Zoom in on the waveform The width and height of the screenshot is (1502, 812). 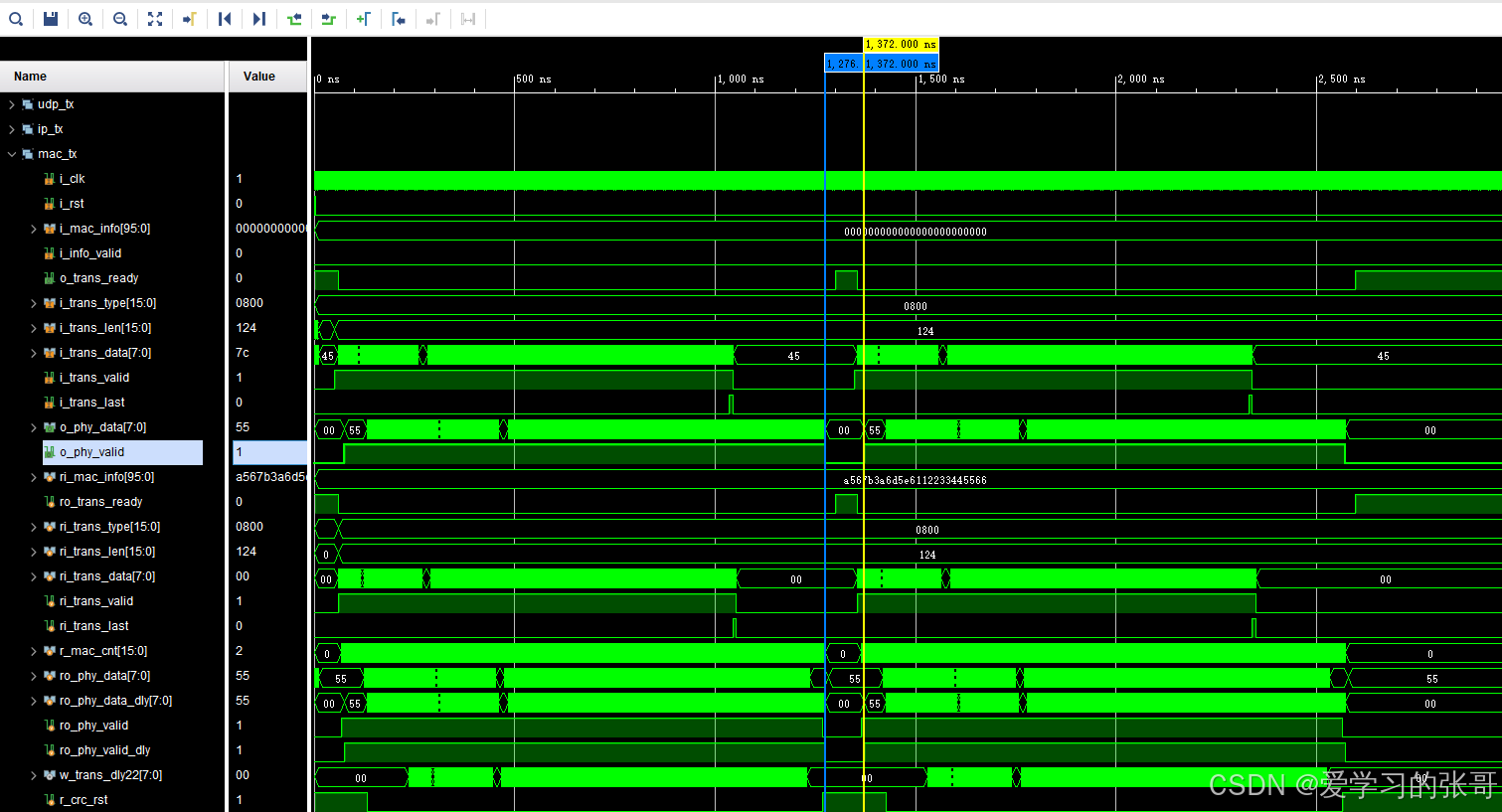tap(85, 19)
